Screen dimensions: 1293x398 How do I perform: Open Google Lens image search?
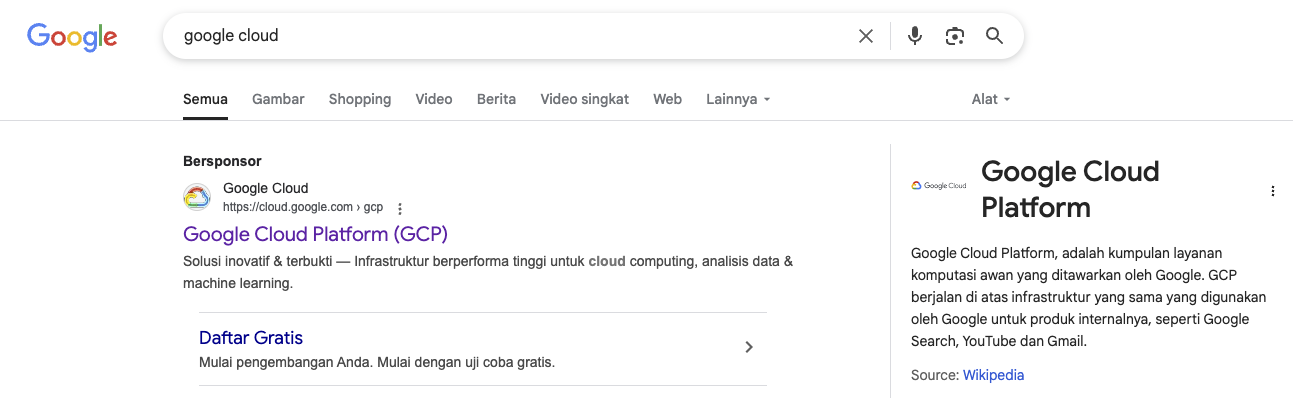pyautogui.click(x=955, y=36)
